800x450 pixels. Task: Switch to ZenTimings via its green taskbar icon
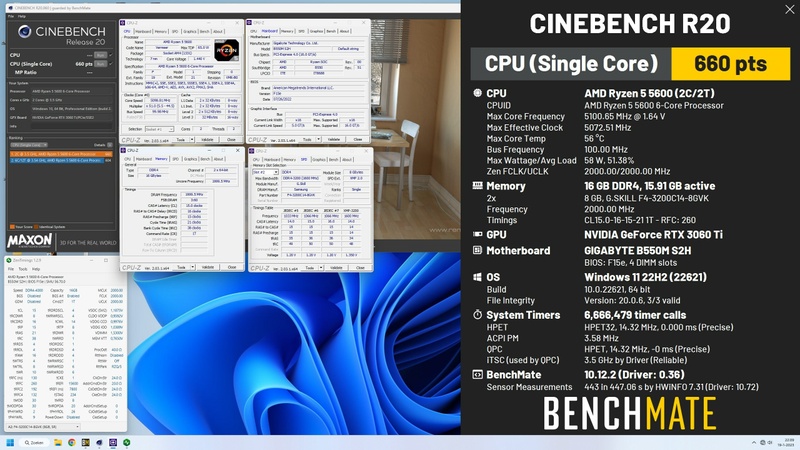point(127,442)
